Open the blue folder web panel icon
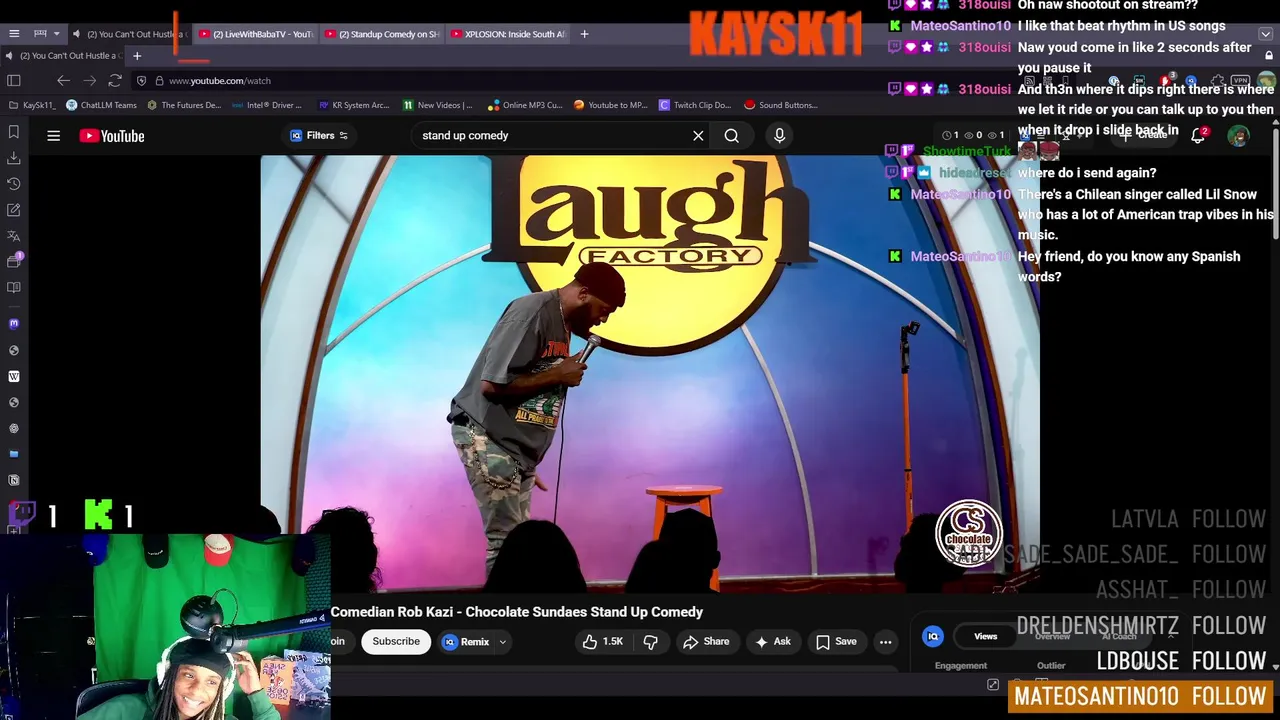 (14, 454)
